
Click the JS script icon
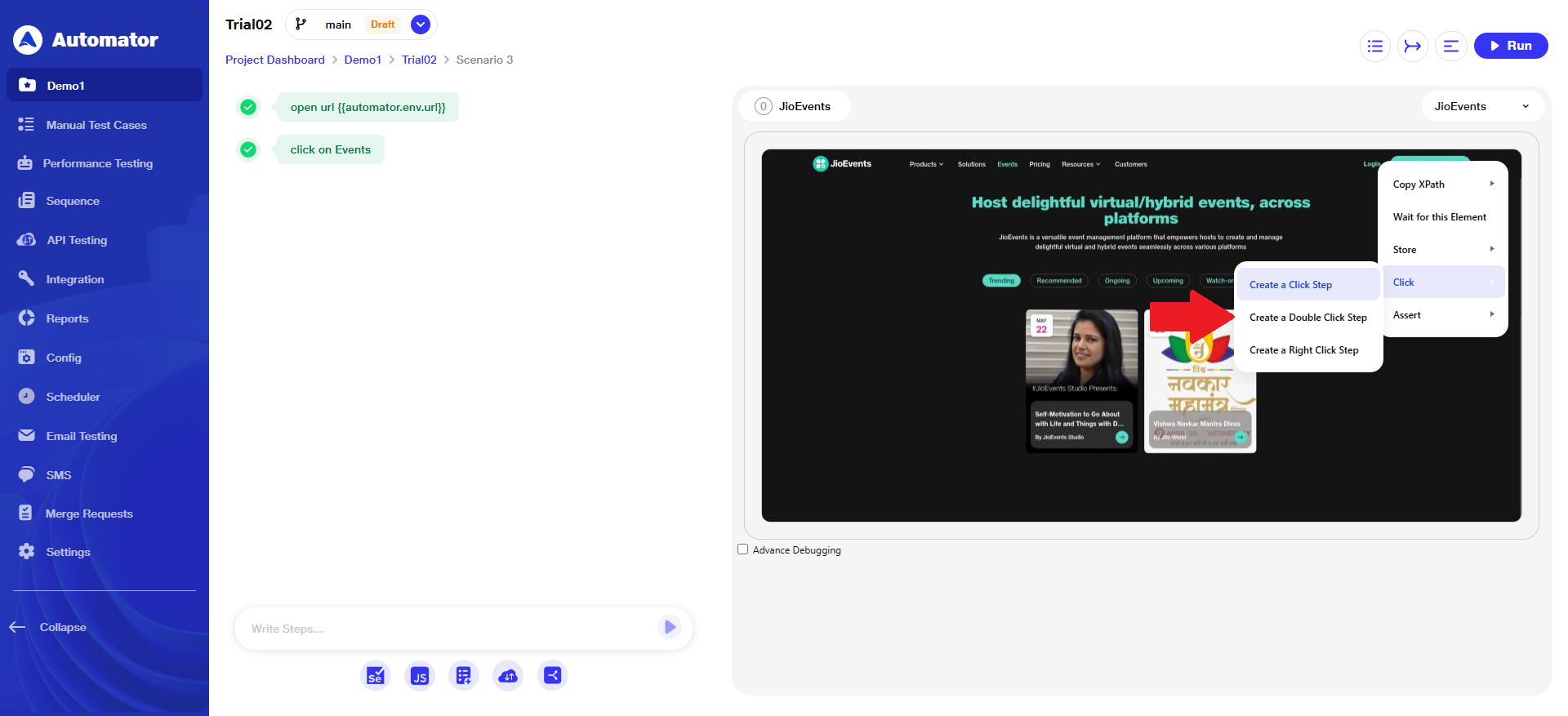coord(420,675)
